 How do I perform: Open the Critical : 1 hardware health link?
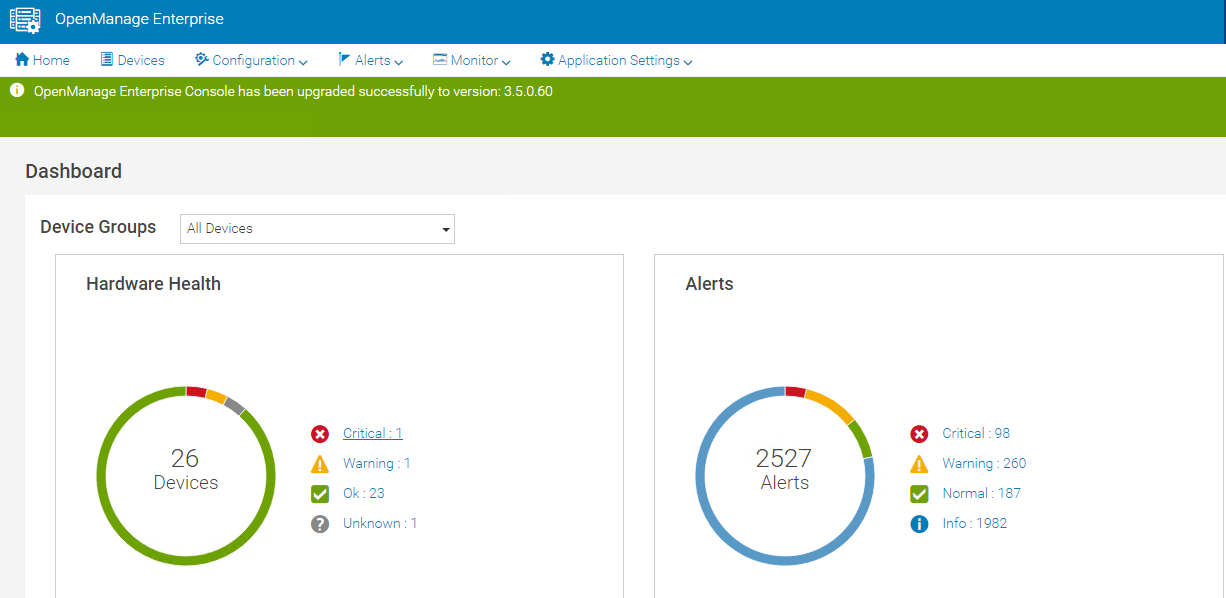373,433
